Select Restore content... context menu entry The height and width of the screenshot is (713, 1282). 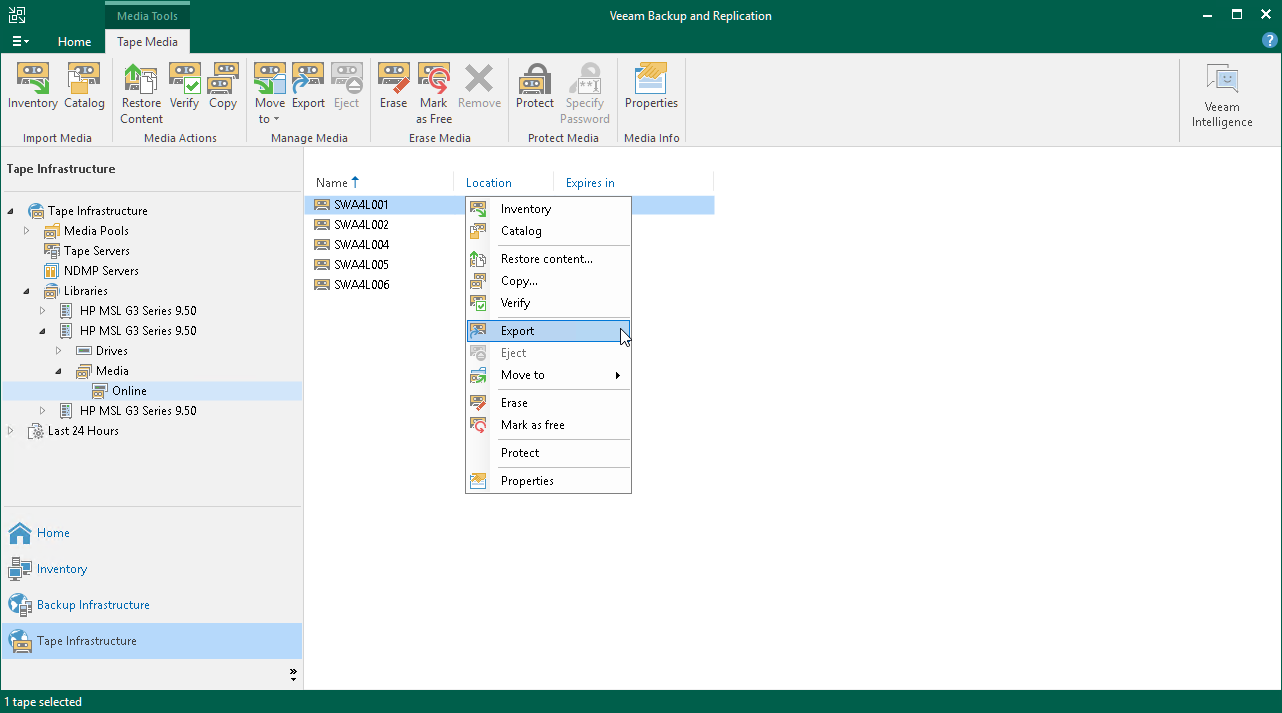pyautogui.click(x=549, y=259)
